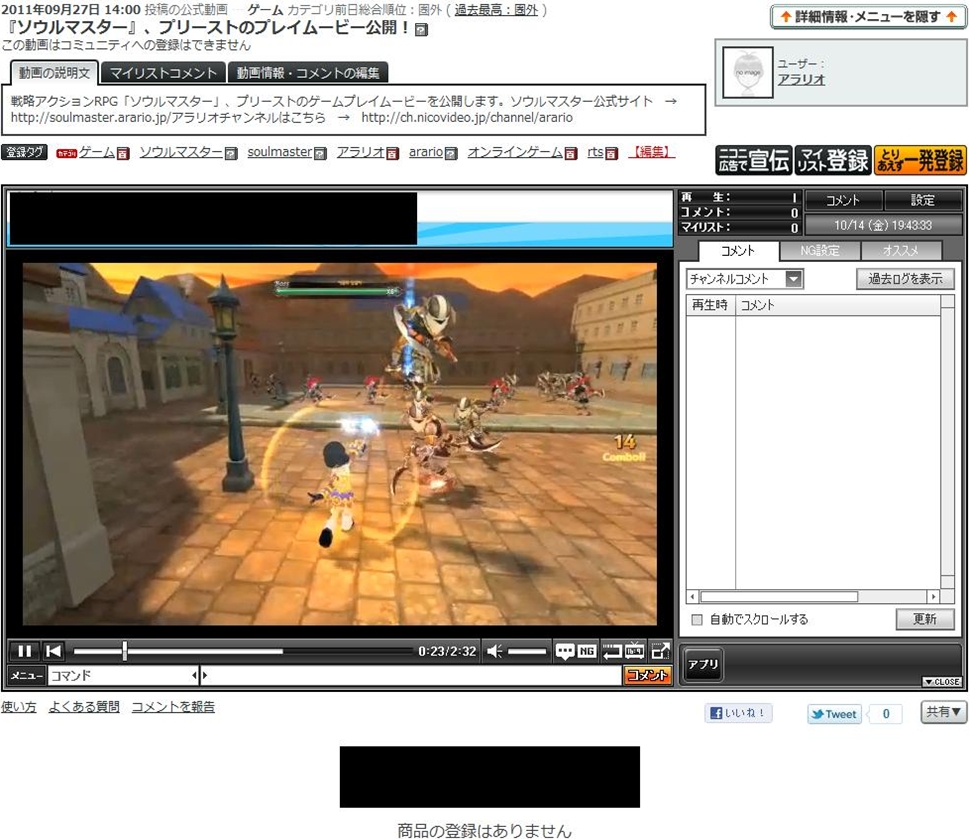Viewport: 970px width, 840px height.
Task: Open the アプリ button
Action: [x=703, y=664]
